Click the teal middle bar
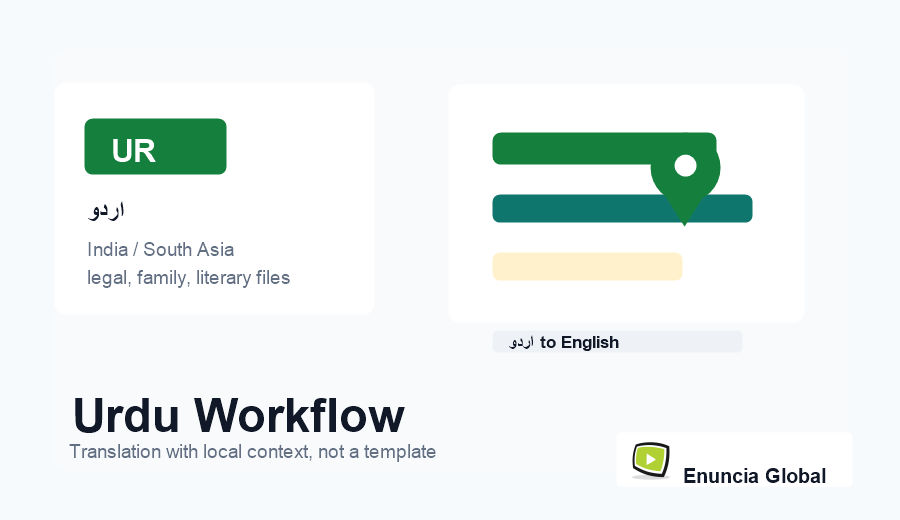 [x=622, y=208]
